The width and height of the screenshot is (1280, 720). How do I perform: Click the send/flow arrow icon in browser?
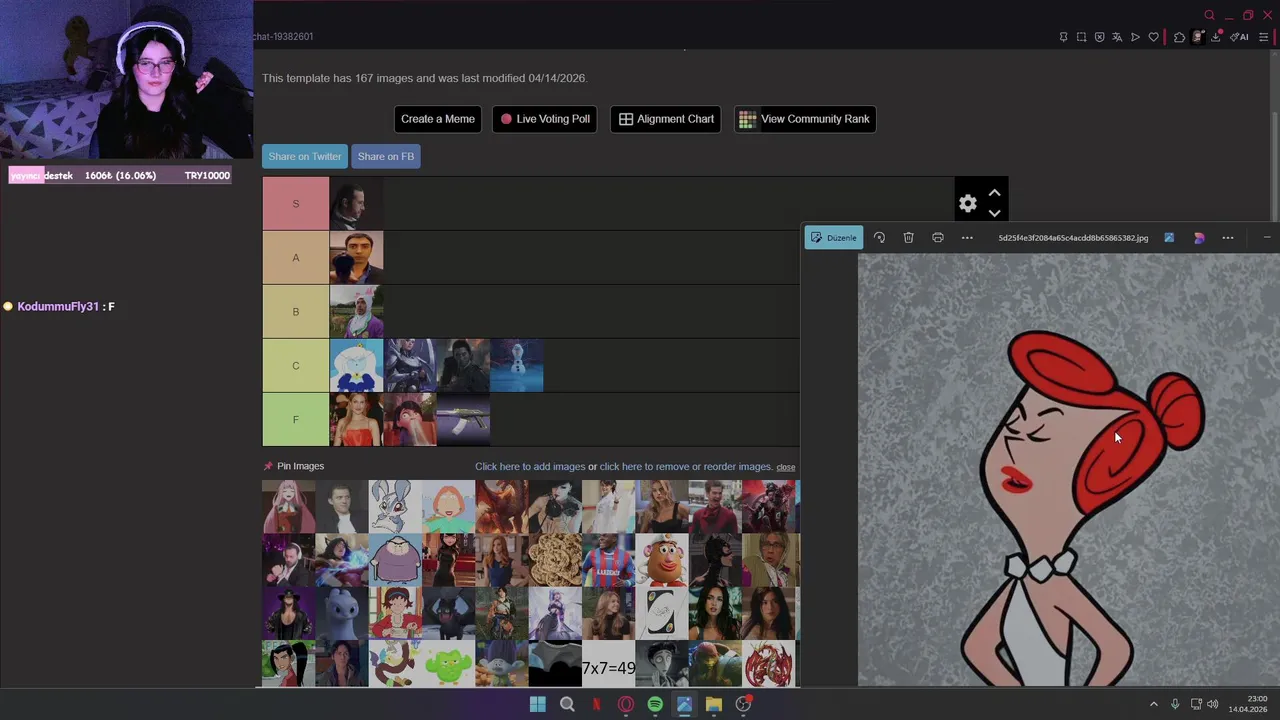point(1135,37)
